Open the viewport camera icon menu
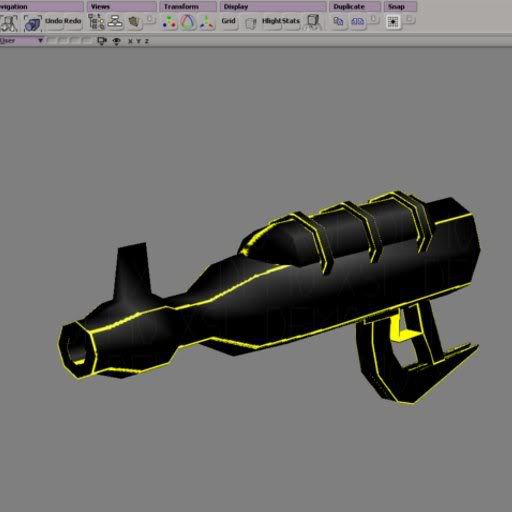512x512 pixels. (x=102, y=41)
